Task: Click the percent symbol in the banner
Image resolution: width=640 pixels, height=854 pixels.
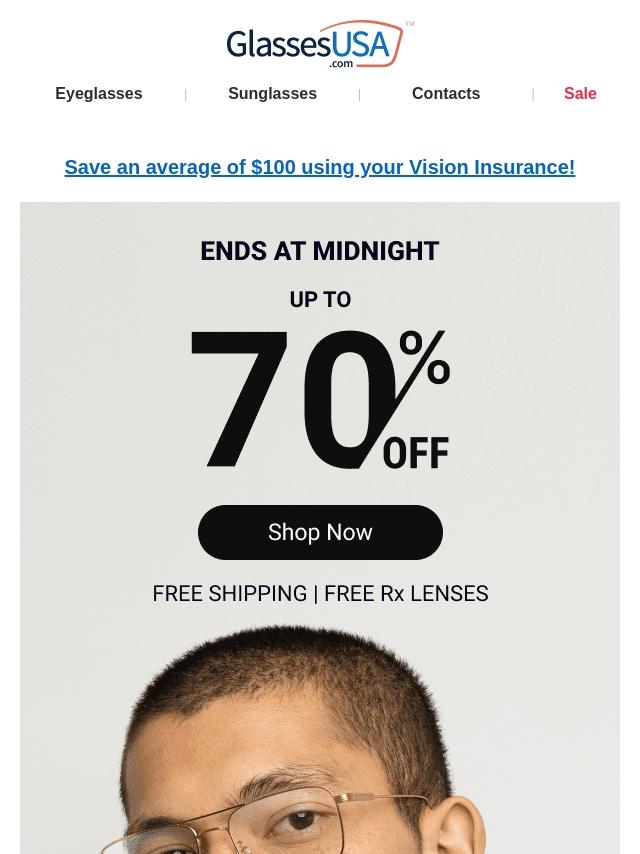Action: (x=425, y=362)
